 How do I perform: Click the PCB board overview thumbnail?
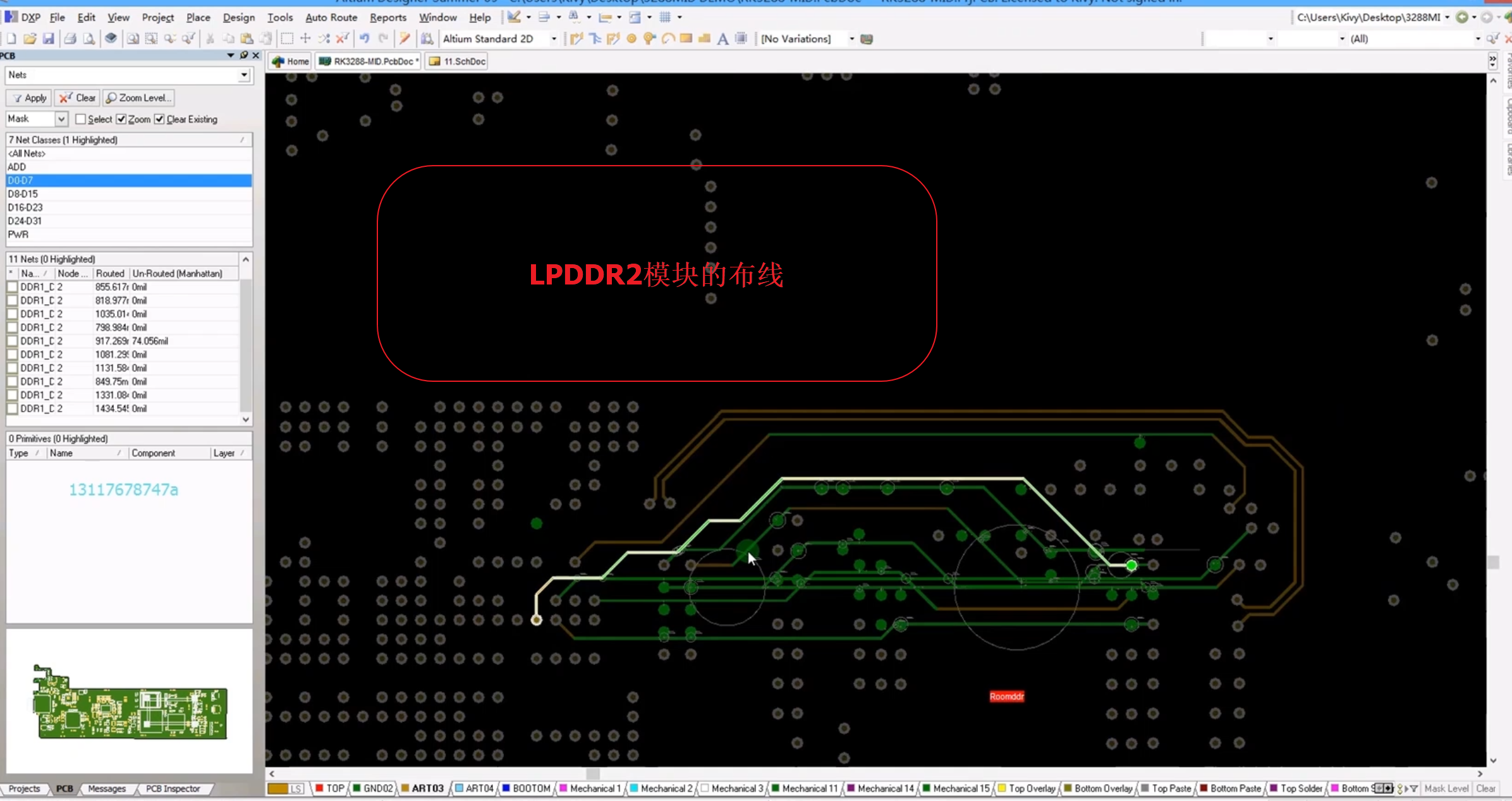130,702
